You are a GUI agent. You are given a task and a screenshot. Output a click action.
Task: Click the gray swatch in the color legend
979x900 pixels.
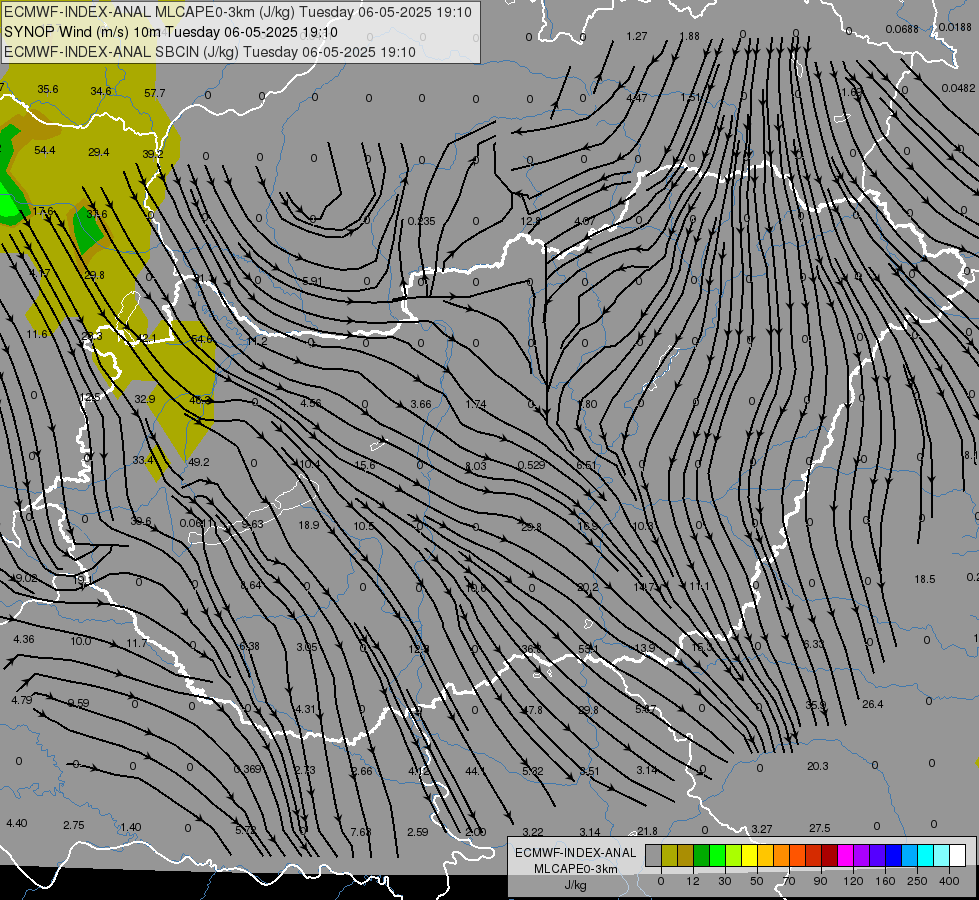point(653,855)
